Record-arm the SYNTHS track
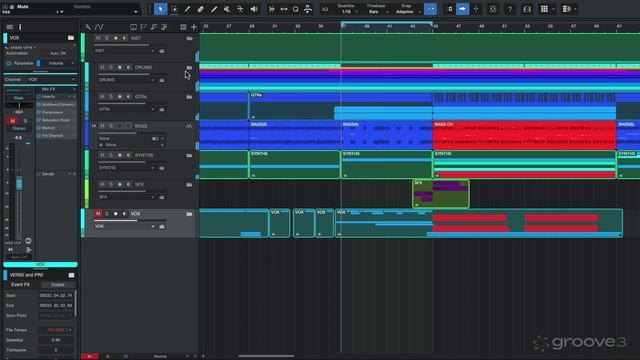 pyautogui.click(x=120, y=156)
